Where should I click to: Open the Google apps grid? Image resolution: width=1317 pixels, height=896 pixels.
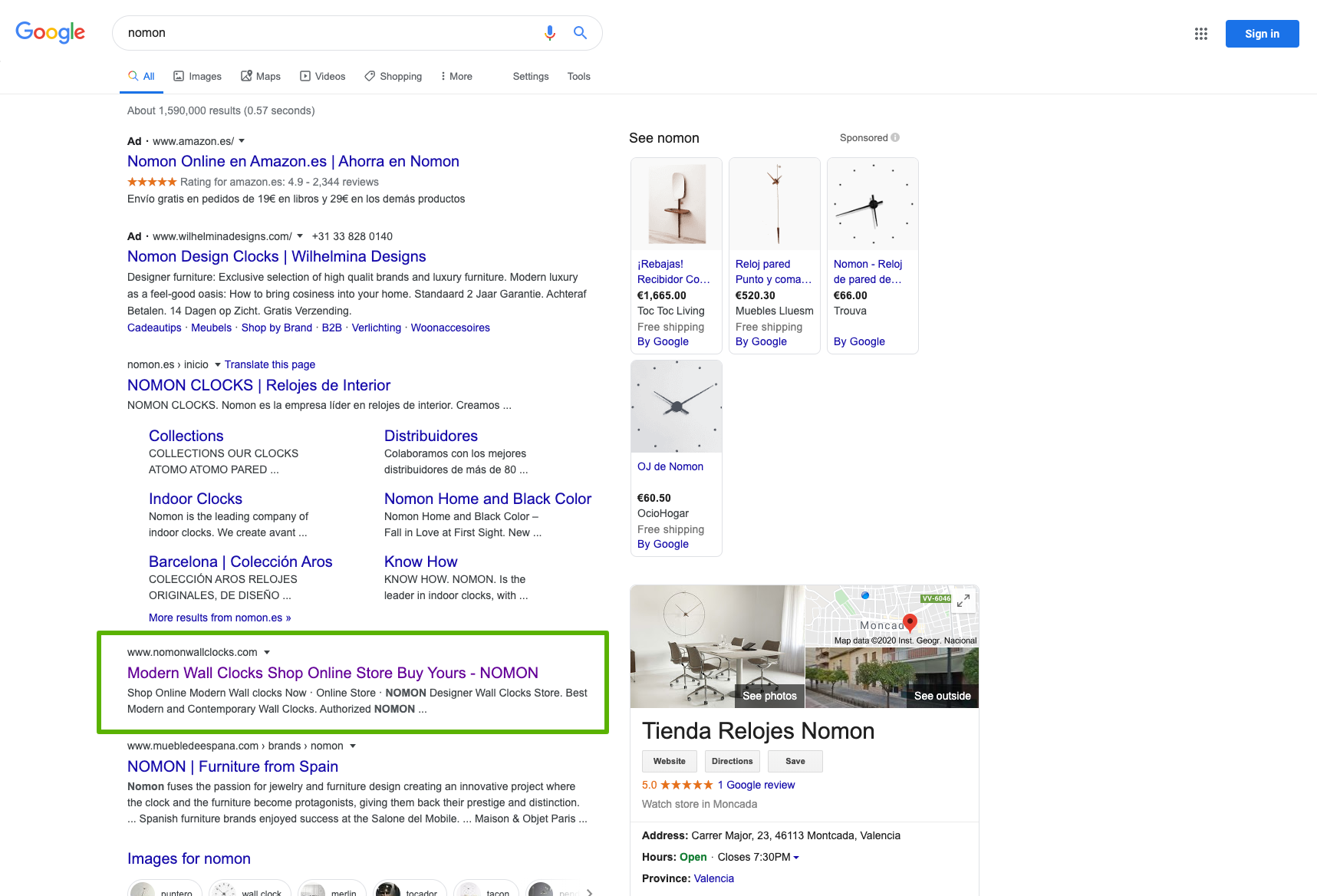(1201, 34)
